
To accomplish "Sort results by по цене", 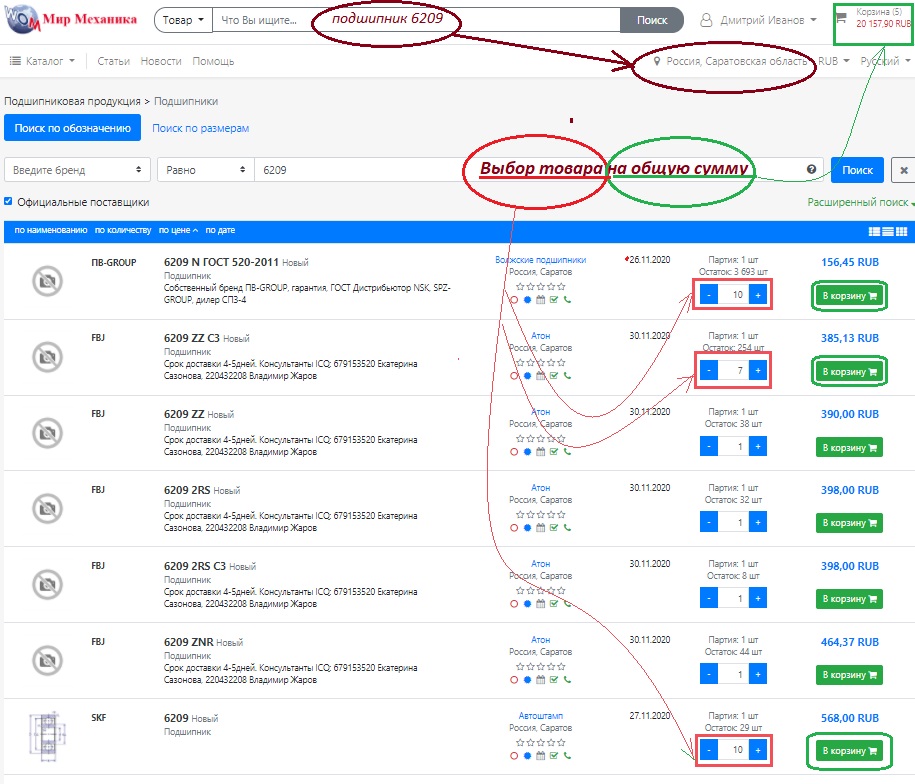I will coord(178,230).
